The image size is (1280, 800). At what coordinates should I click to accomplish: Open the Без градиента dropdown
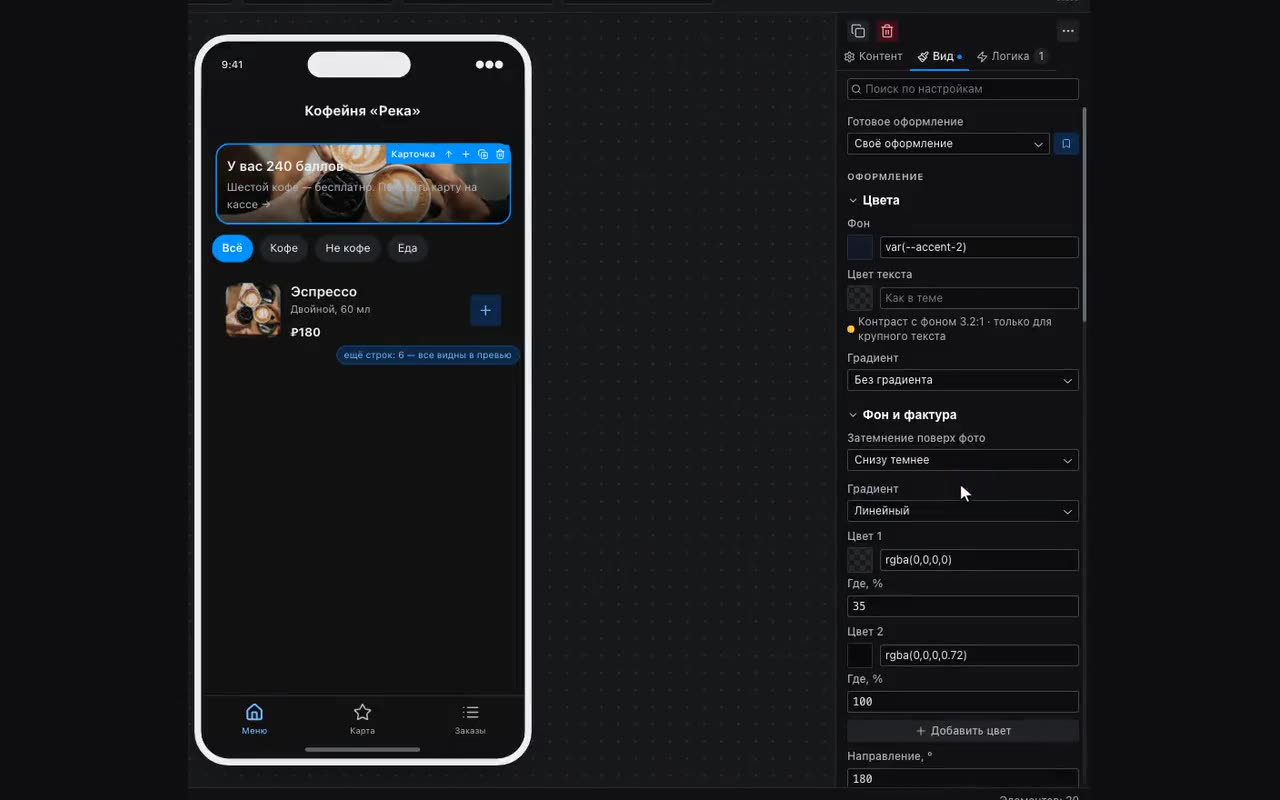963,380
